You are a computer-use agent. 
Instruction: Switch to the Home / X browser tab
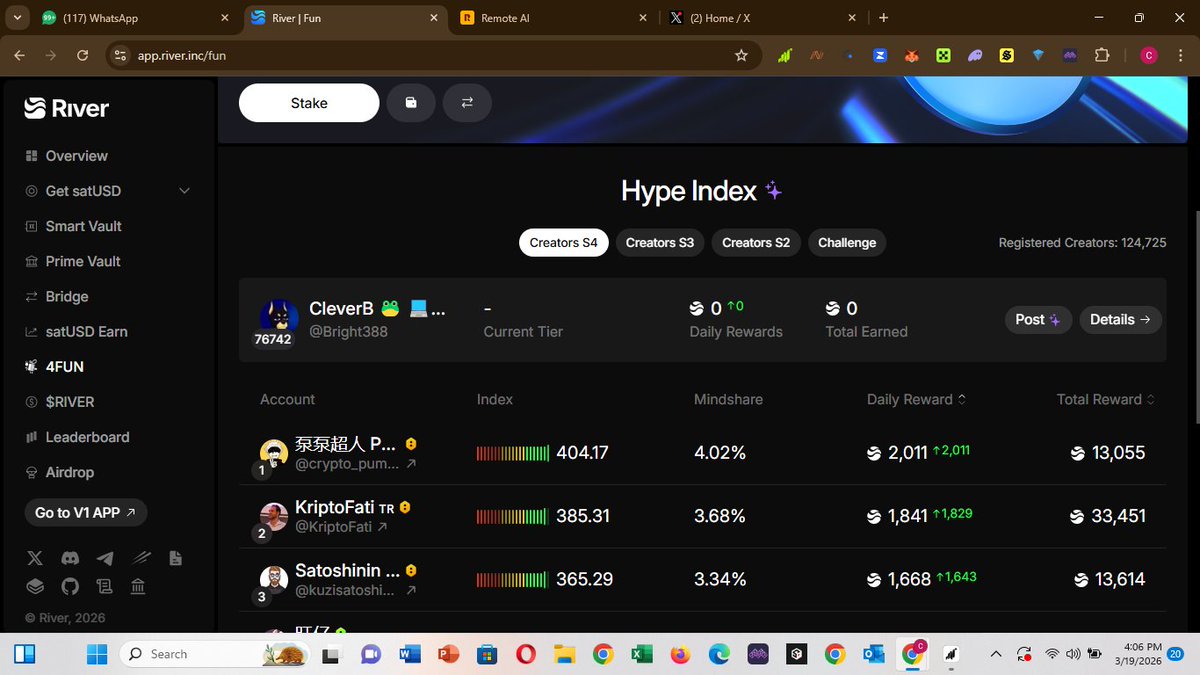click(x=762, y=18)
